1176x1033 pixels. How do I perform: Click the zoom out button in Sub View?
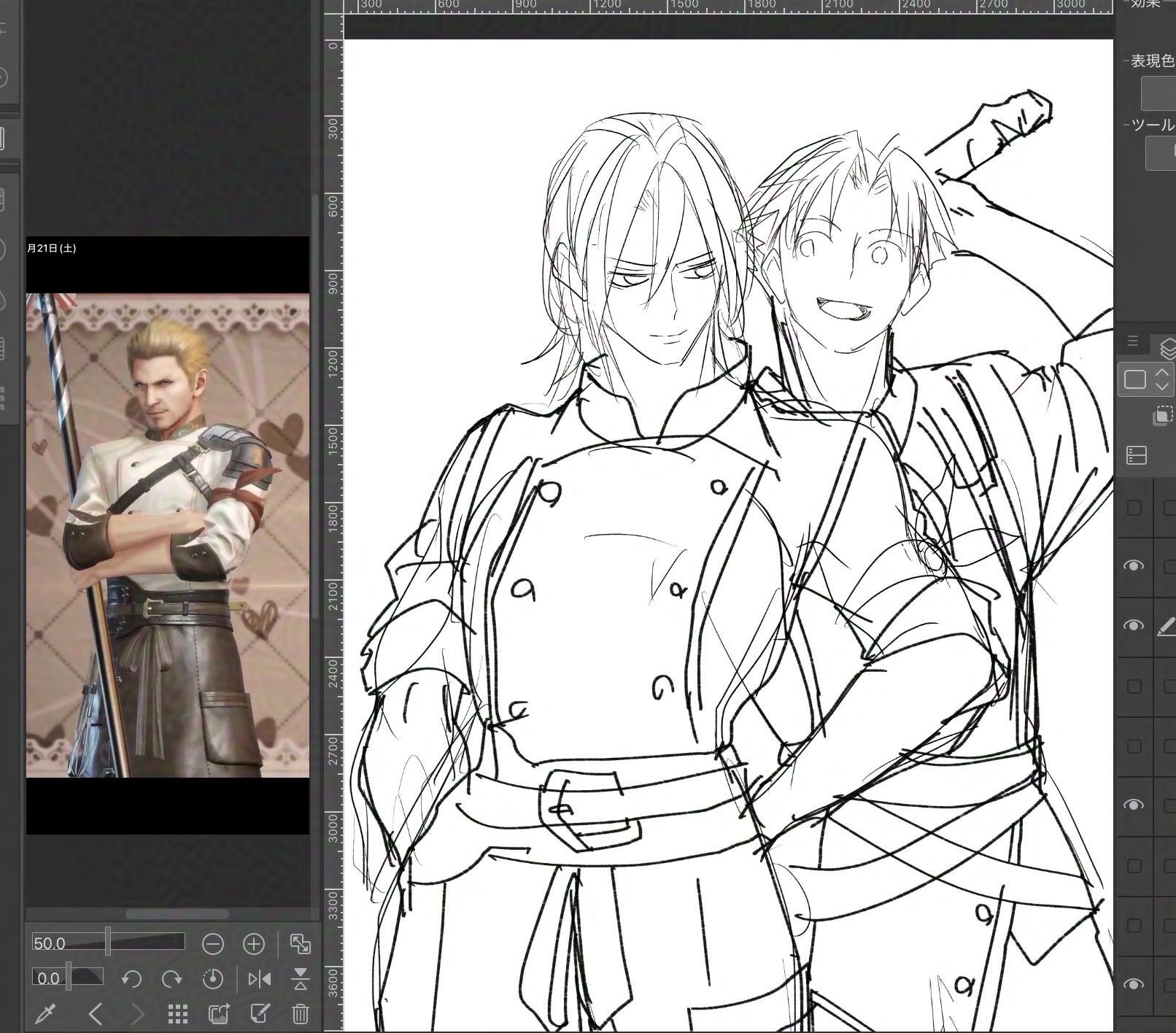[212, 944]
